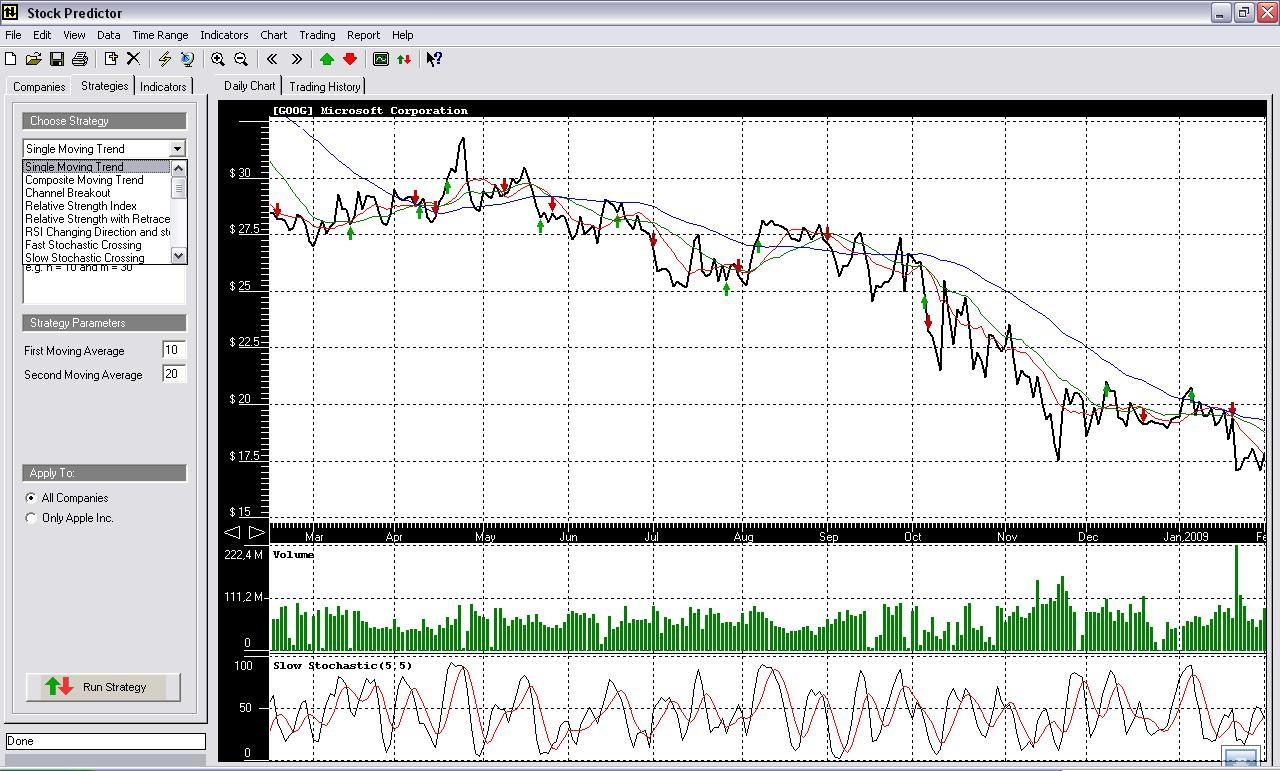Select the Only Apple Inc. radio button

[31, 517]
